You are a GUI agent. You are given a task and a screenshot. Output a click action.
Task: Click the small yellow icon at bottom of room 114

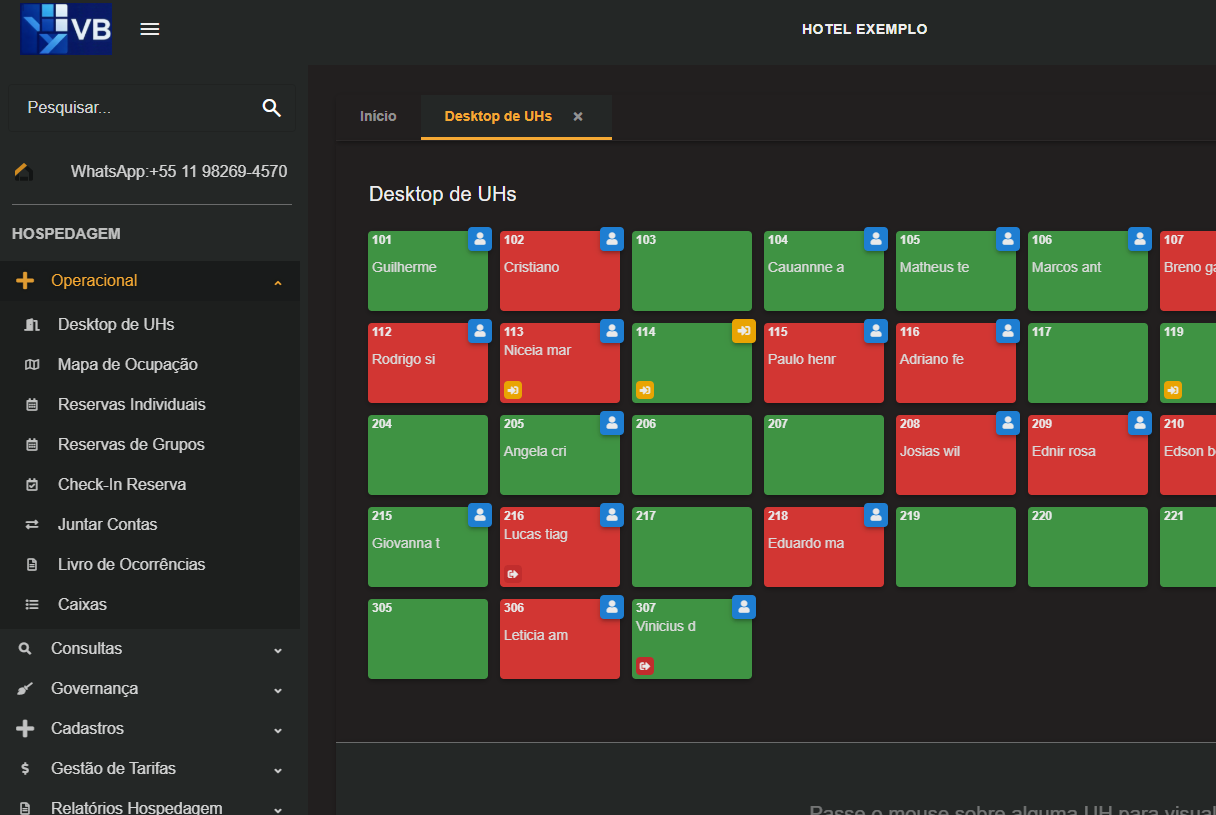coord(645,390)
